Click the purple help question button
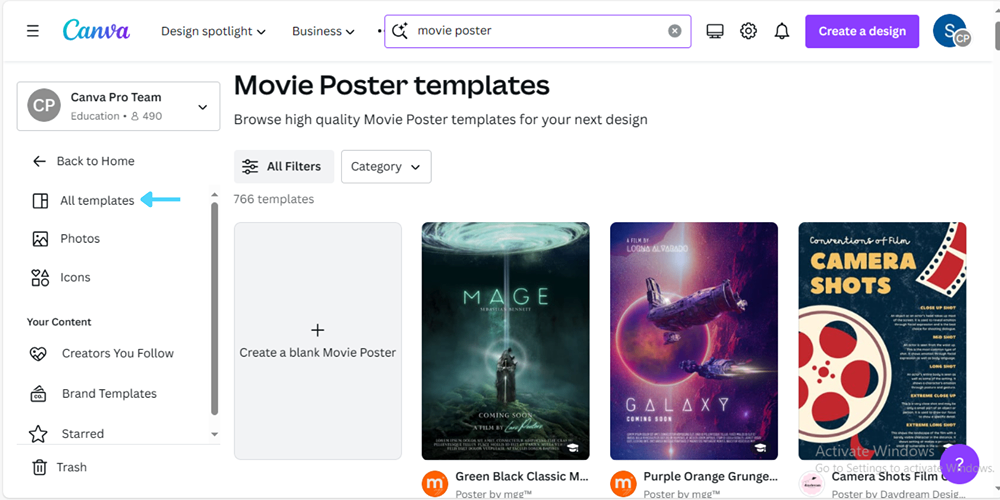This screenshot has height=500, width=1000. tap(959, 463)
